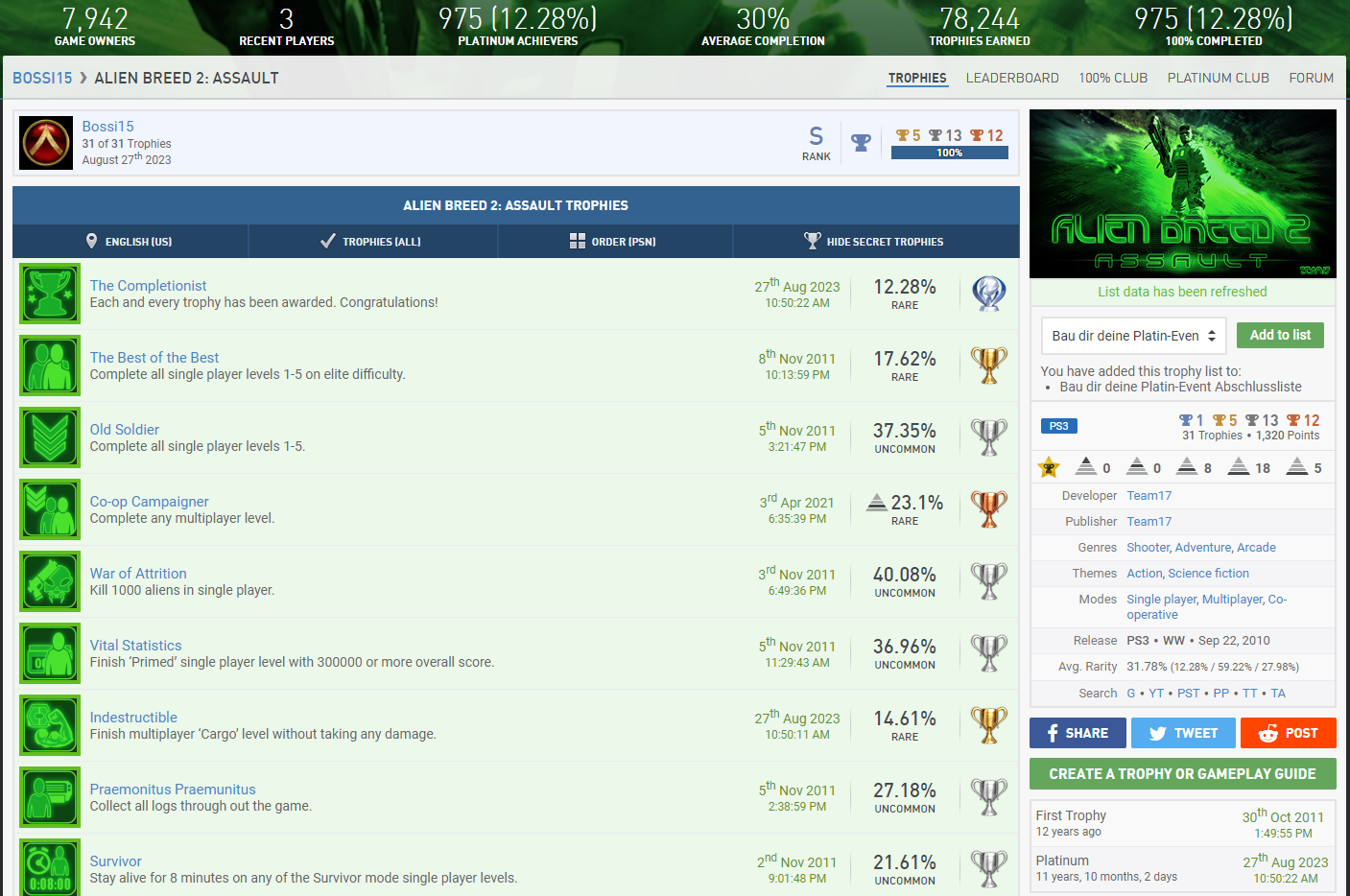Click Bossi15's red avatar image
Image resolution: width=1350 pixels, height=896 pixels.
point(46,143)
